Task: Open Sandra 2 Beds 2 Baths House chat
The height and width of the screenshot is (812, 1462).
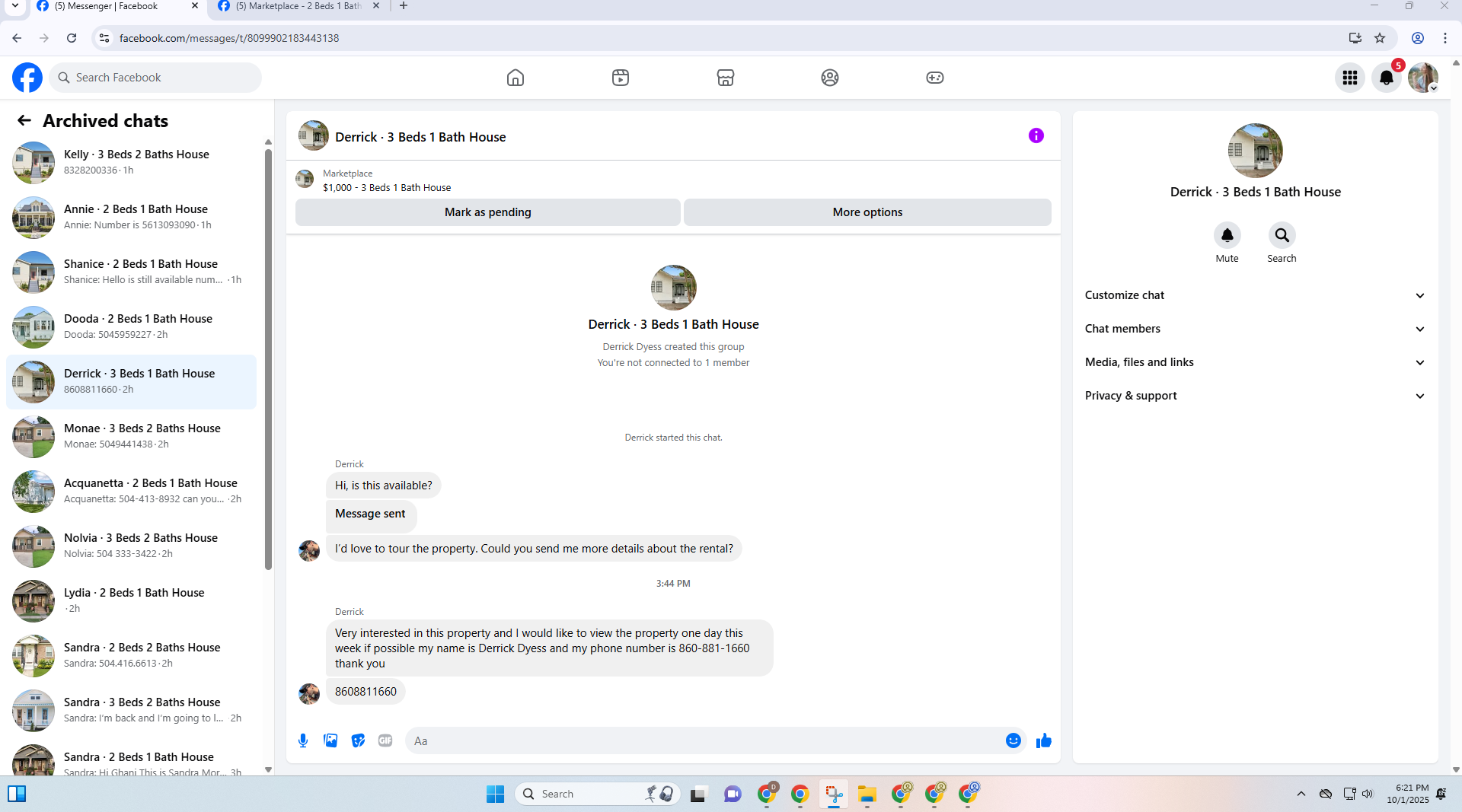Action: tap(131, 656)
